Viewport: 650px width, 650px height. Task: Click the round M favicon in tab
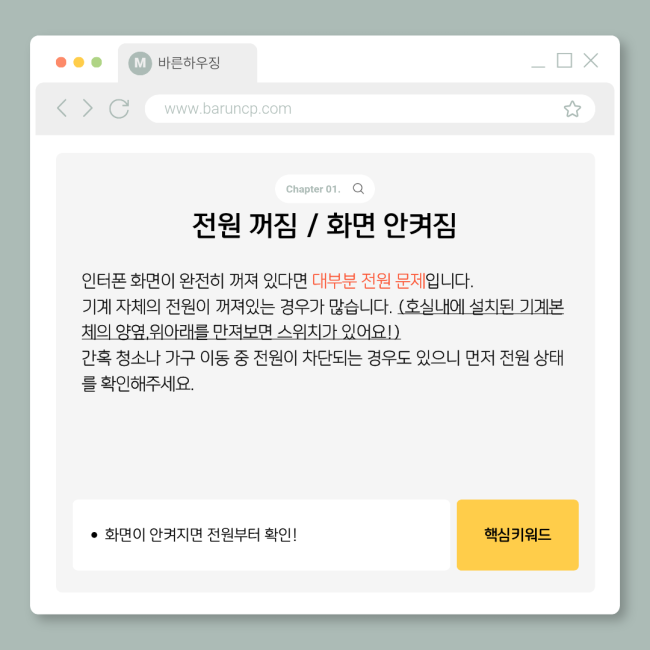coord(140,63)
